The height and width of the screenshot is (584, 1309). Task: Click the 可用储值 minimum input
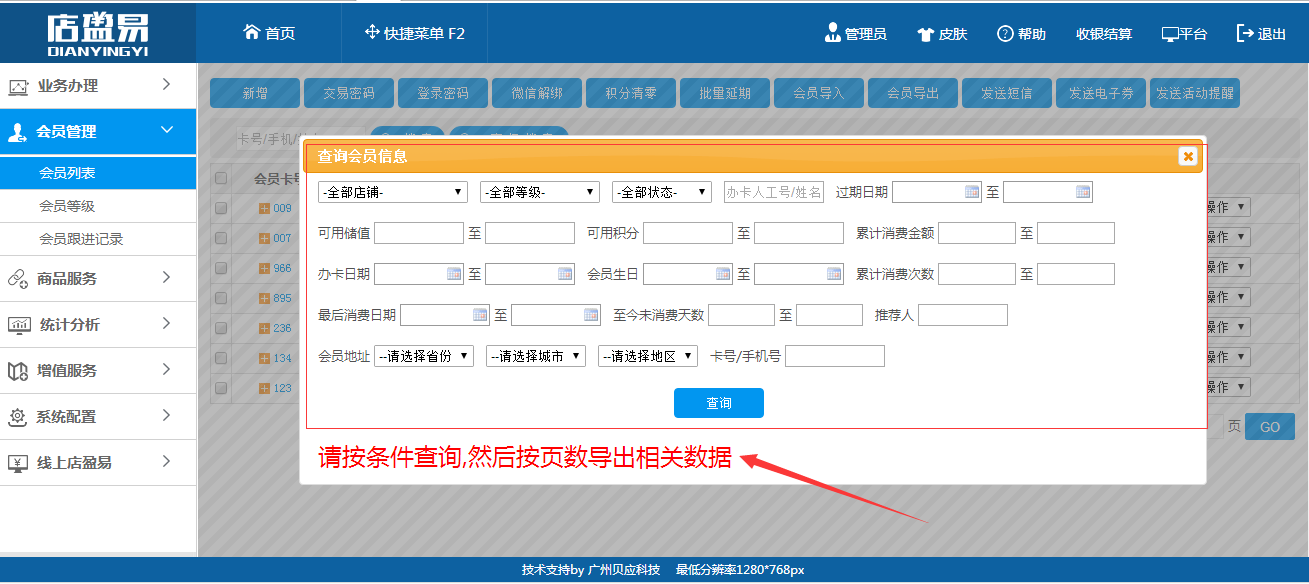(419, 233)
